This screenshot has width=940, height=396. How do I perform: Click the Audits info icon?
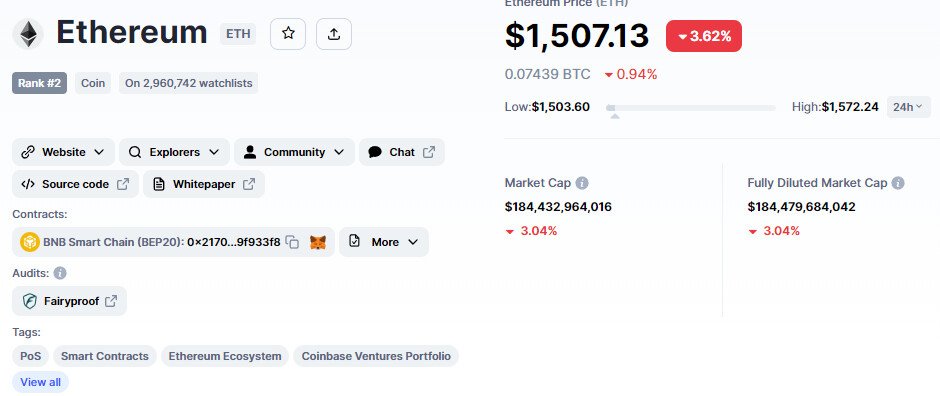click(60, 273)
